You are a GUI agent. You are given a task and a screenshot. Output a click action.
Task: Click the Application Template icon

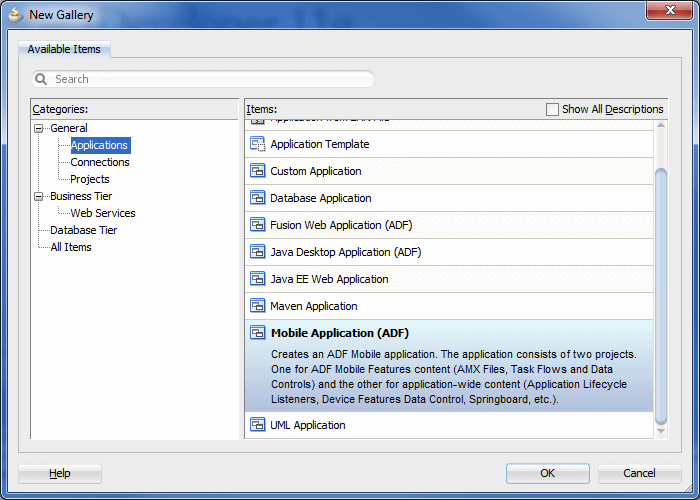(258, 144)
